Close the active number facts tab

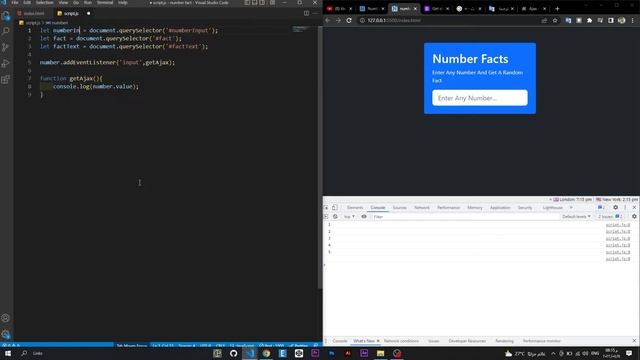(415, 9)
